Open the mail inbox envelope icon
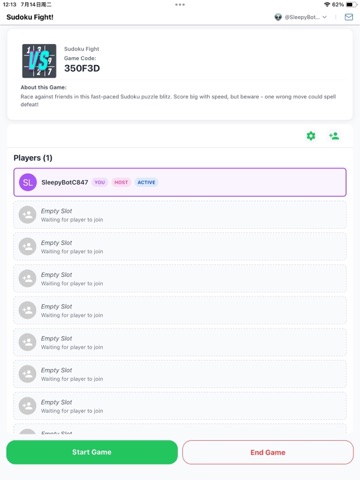Screen dimensions: 360x480 349,17
